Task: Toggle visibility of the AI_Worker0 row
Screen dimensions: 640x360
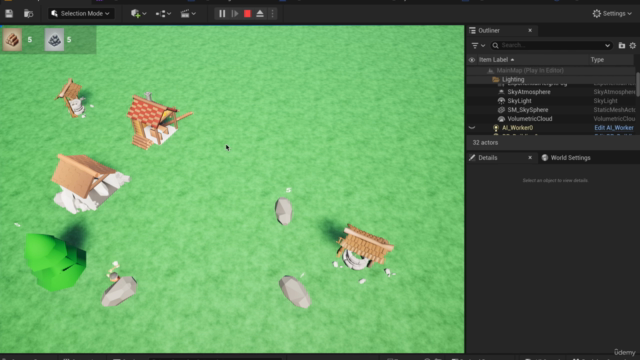Action: [472, 128]
